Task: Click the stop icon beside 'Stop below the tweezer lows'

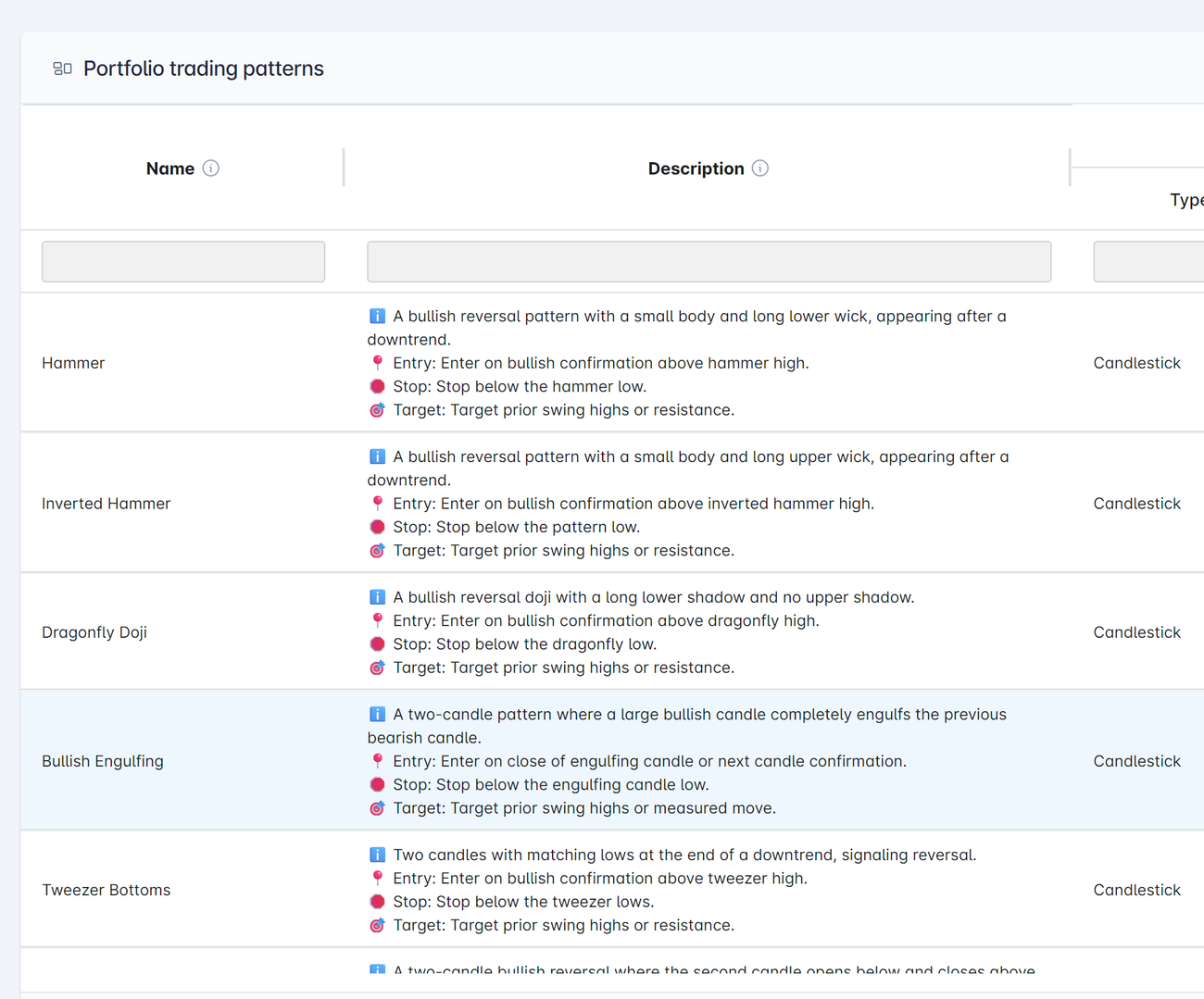Action: tap(377, 902)
